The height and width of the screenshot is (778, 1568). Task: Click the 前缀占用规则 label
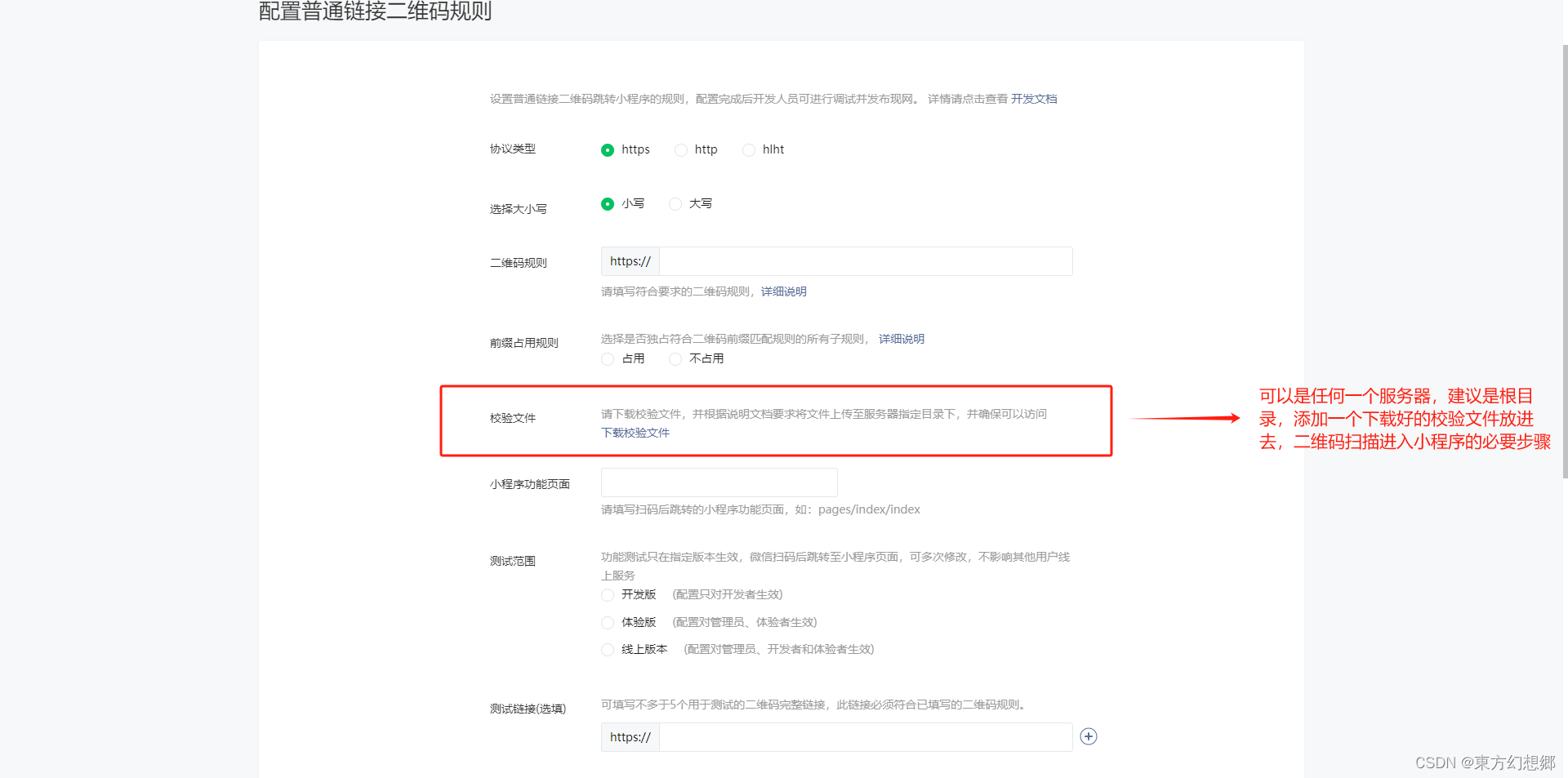tap(524, 343)
